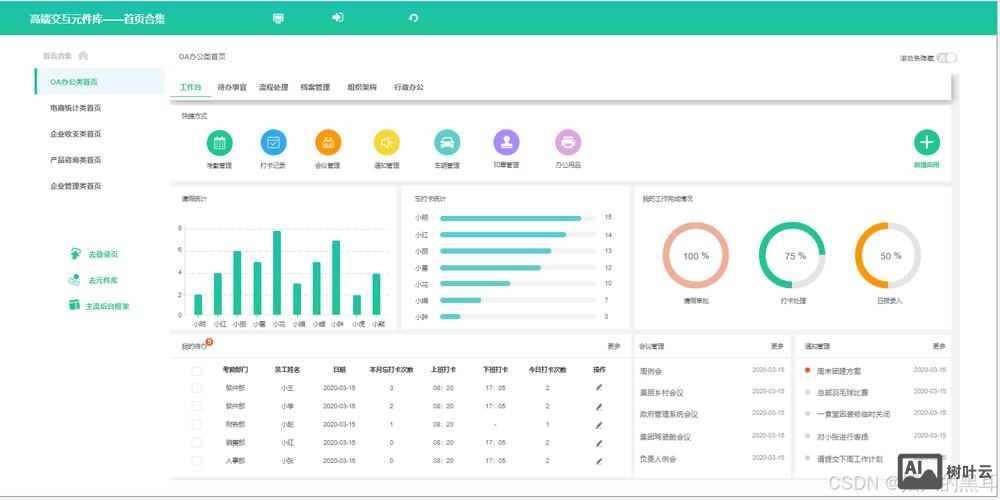Toggle the 滚动条隐藏 switch
Image resolution: width=1000 pixels, height=500 pixels.
pos(946,58)
